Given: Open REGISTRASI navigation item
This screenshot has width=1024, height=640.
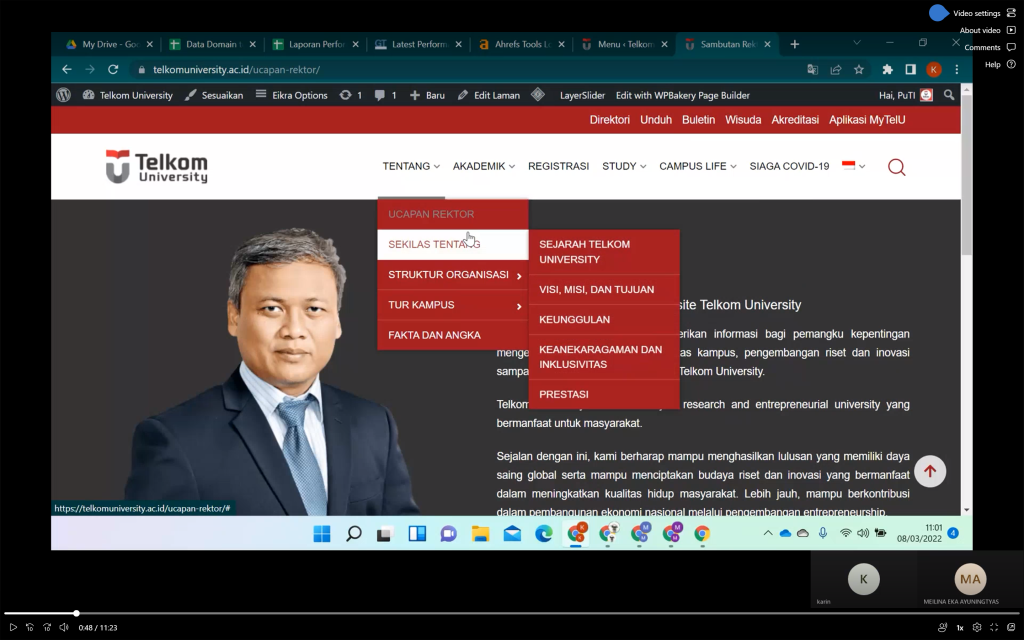Looking at the screenshot, I should pos(558,167).
